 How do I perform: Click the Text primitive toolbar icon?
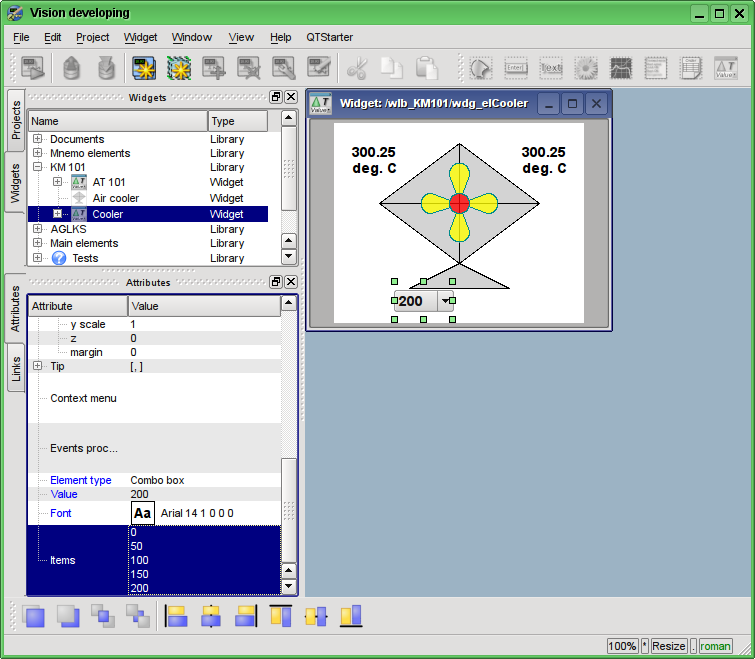pos(551,68)
